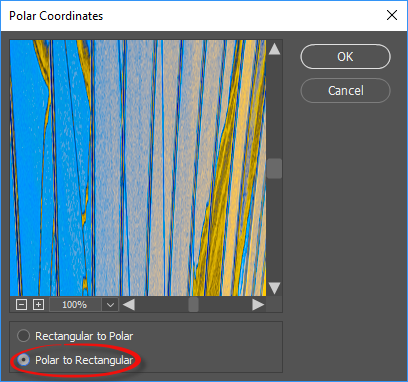408x382 pixels.
Task: Click the preview scroll right arrow
Action: [x=258, y=304]
